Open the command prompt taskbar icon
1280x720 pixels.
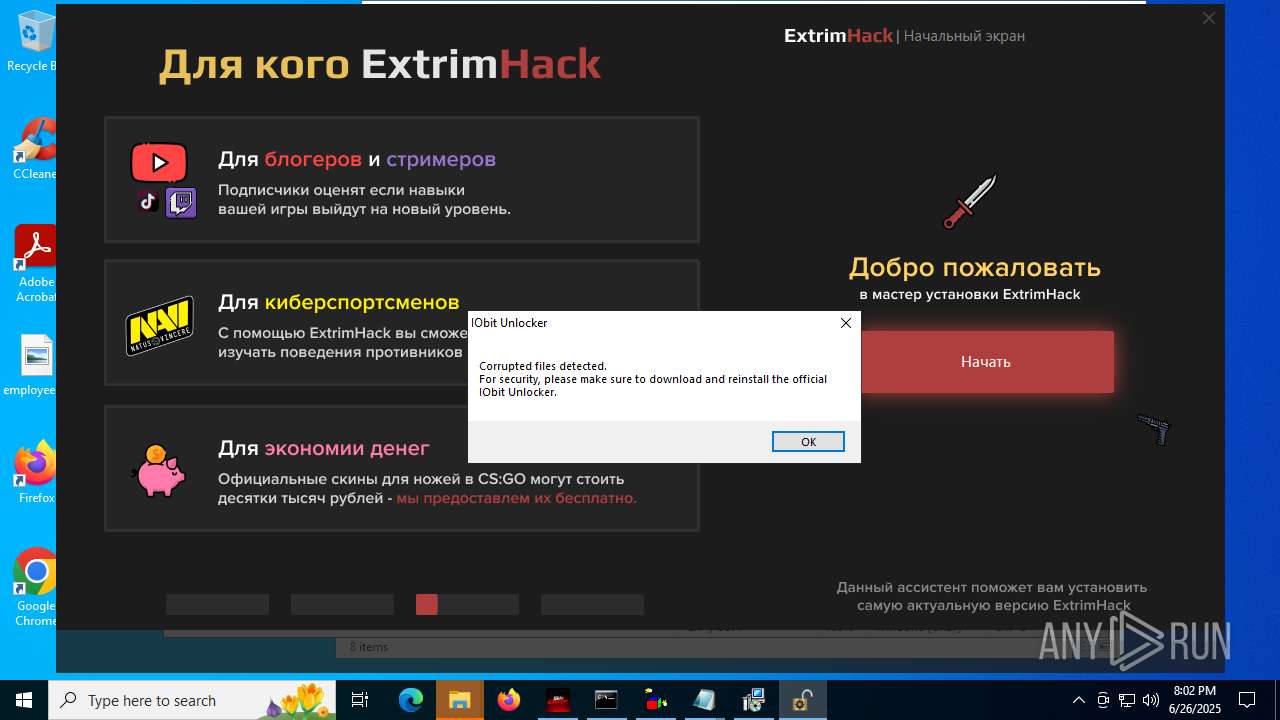click(606, 700)
